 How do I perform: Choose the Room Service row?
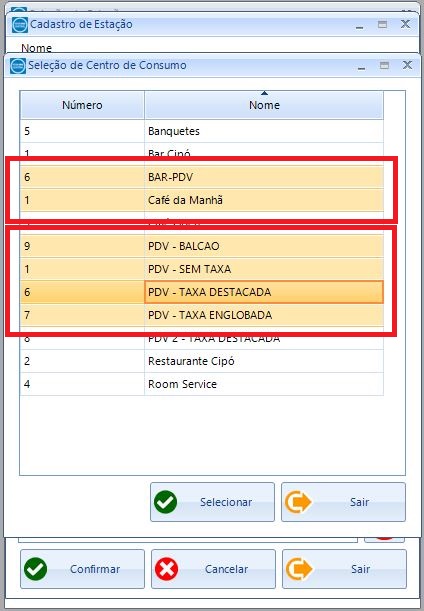point(201,384)
